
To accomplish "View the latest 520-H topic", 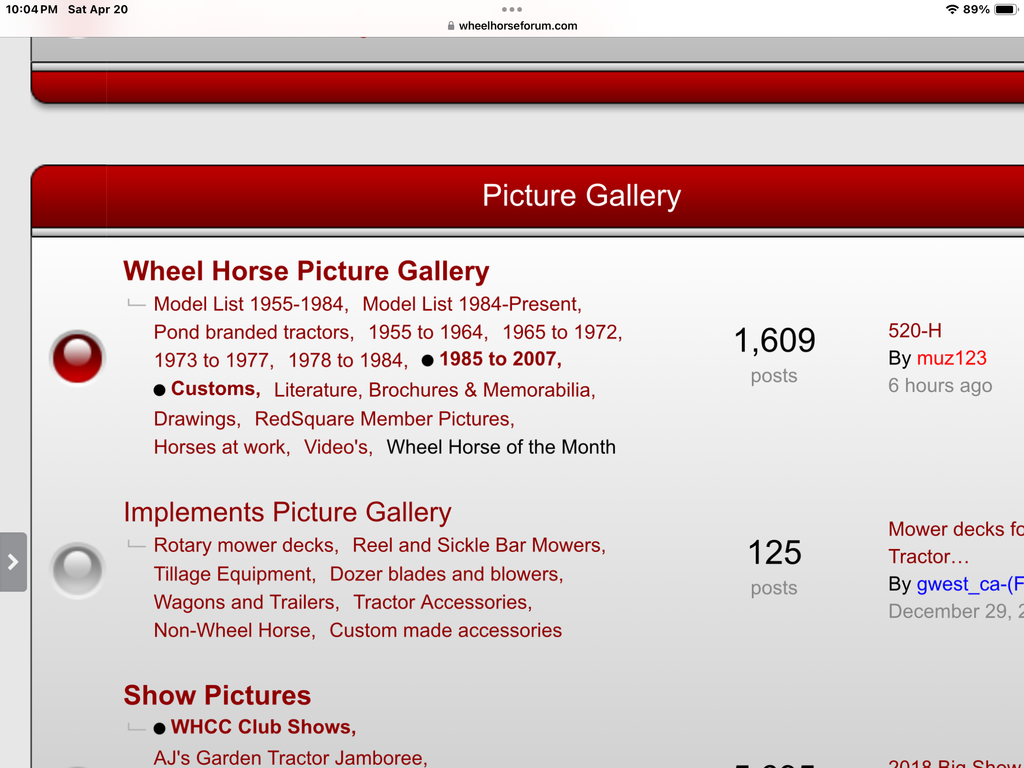I will click(915, 331).
